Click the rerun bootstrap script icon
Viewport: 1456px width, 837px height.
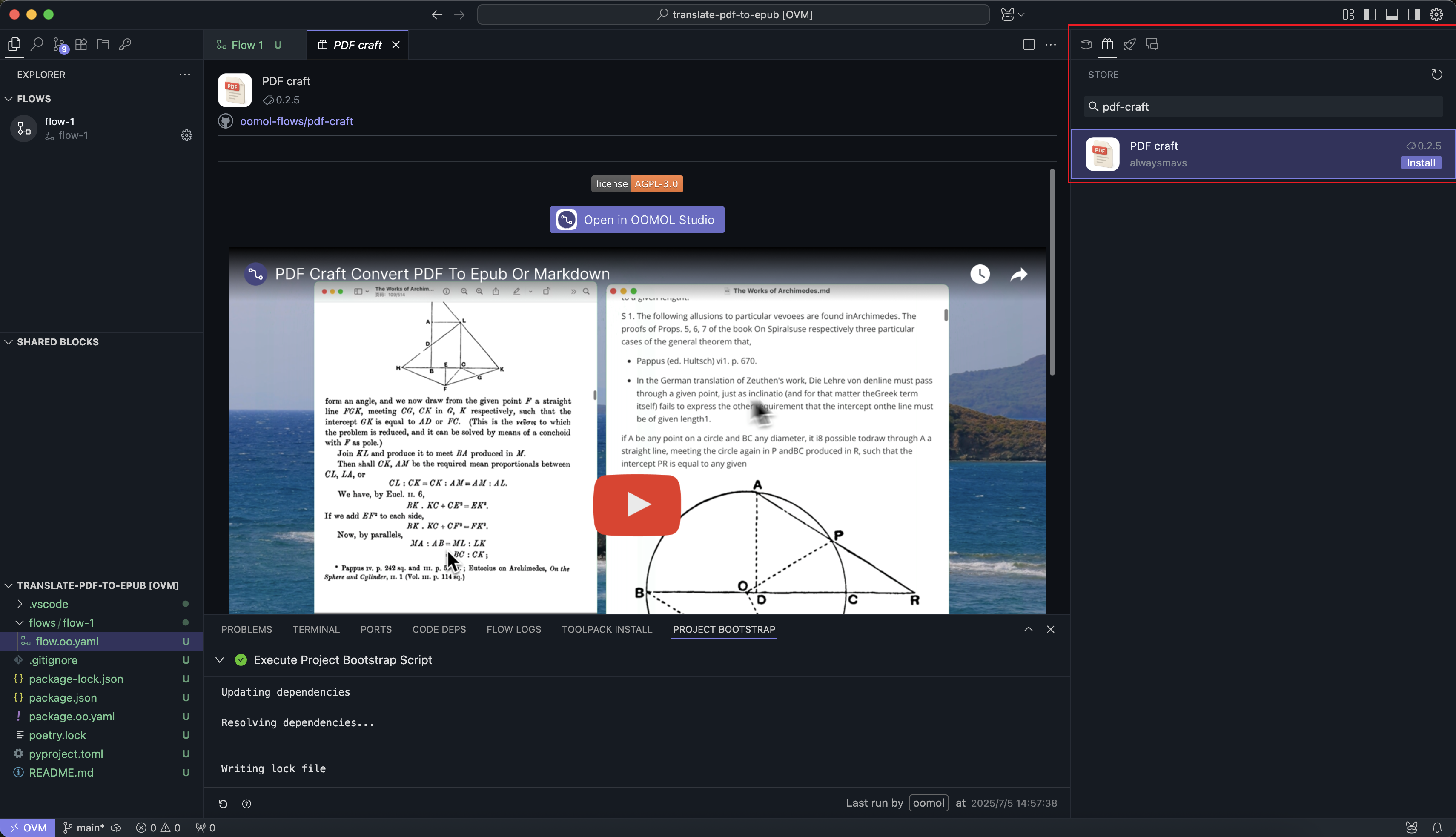[x=223, y=804]
